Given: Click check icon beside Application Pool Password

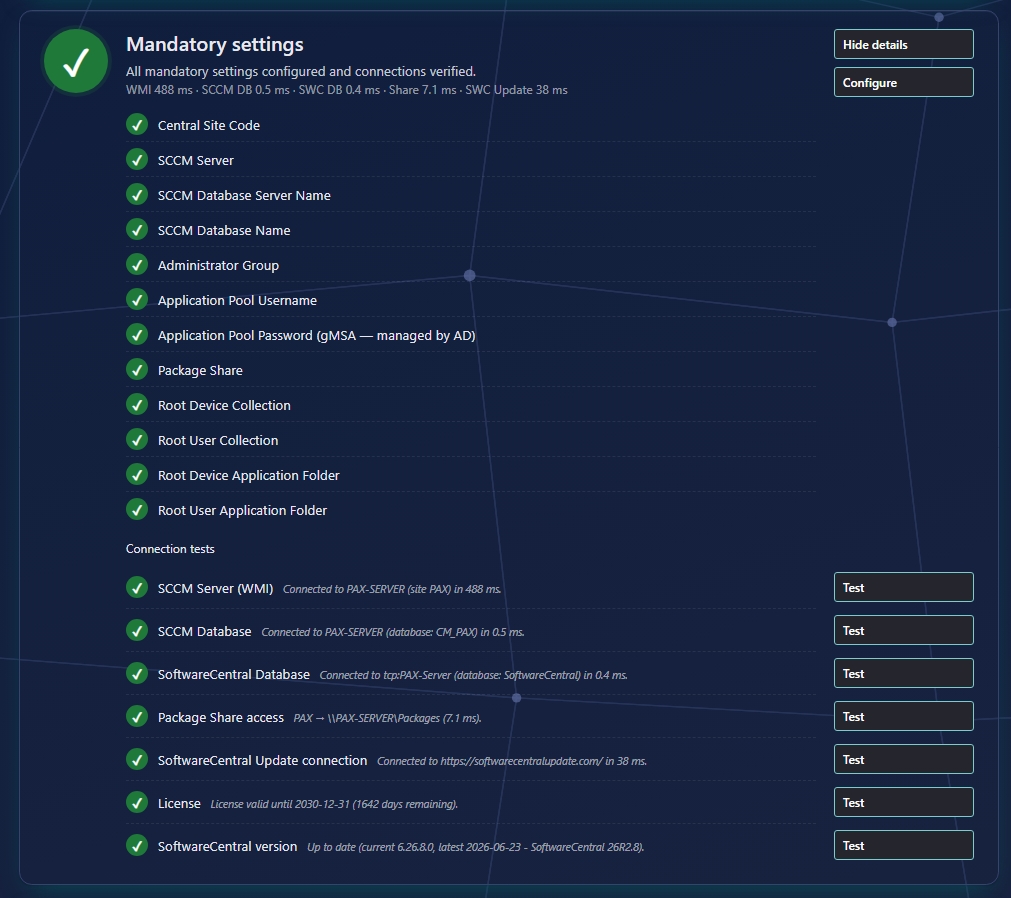Looking at the screenshot, I should click(137, 335).
